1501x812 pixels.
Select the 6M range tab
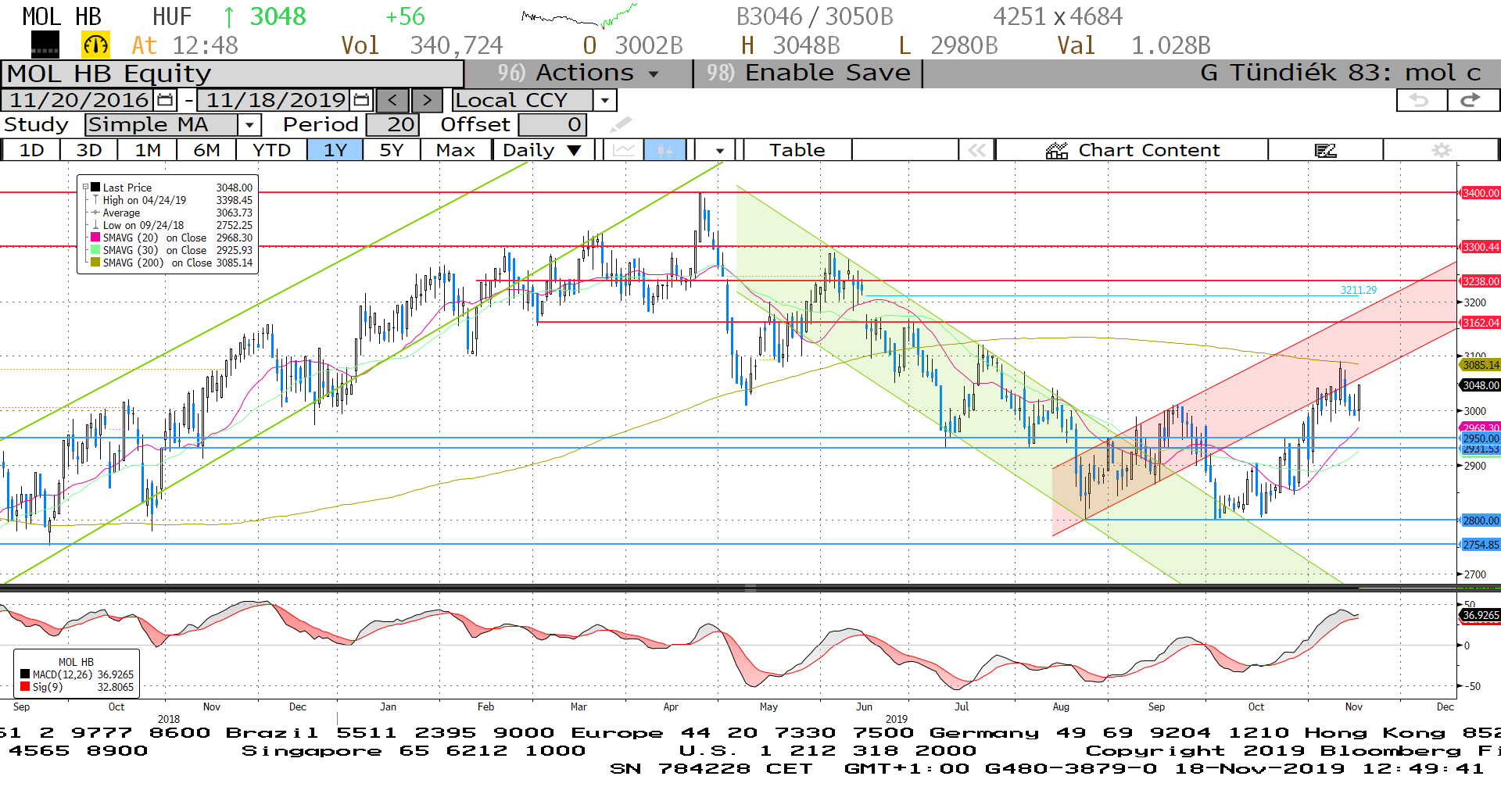click(206, 150)
